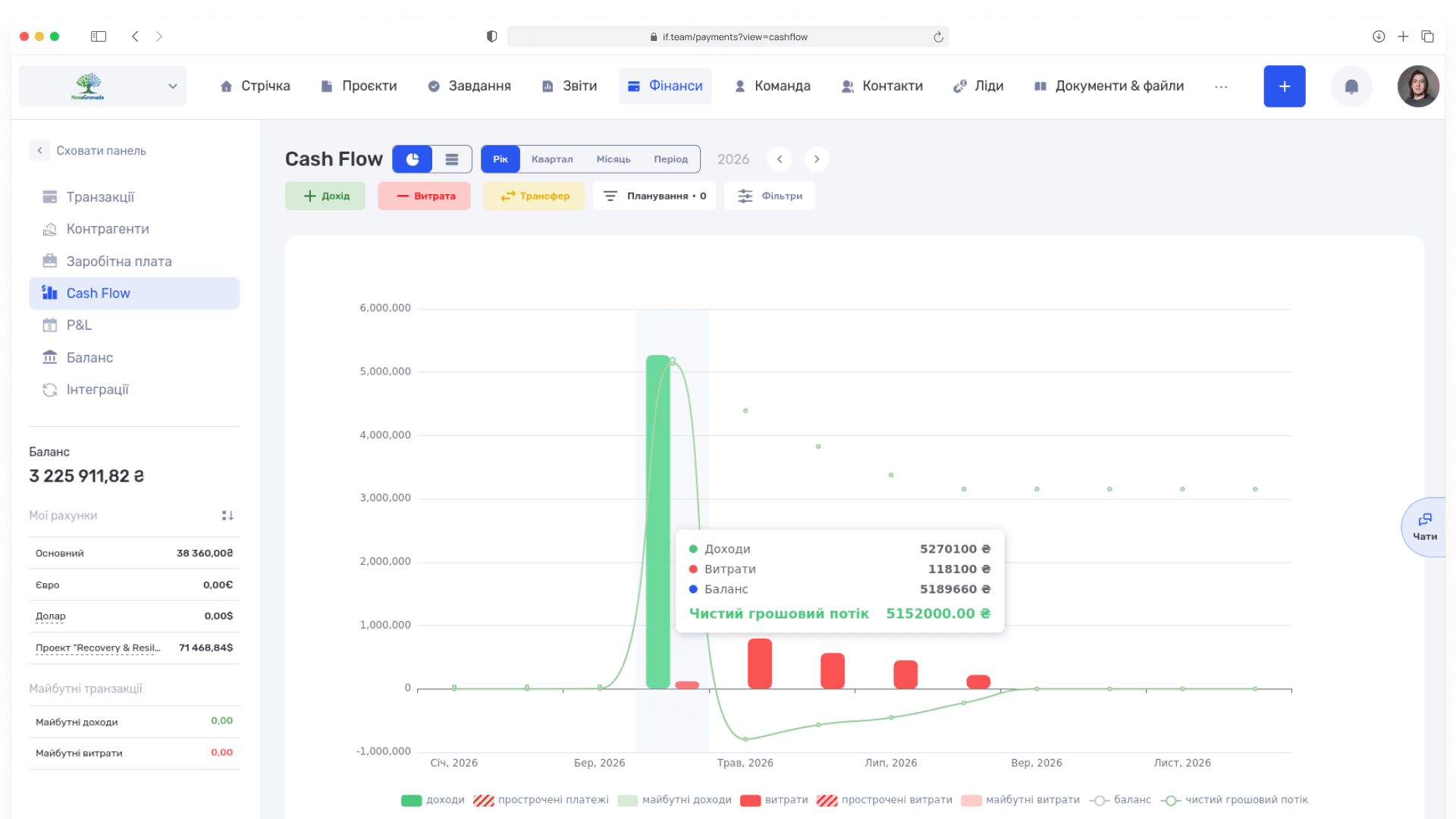
Task: Create a Трансфер transfer
Action: pyautogui.click(x=534, y=196)
